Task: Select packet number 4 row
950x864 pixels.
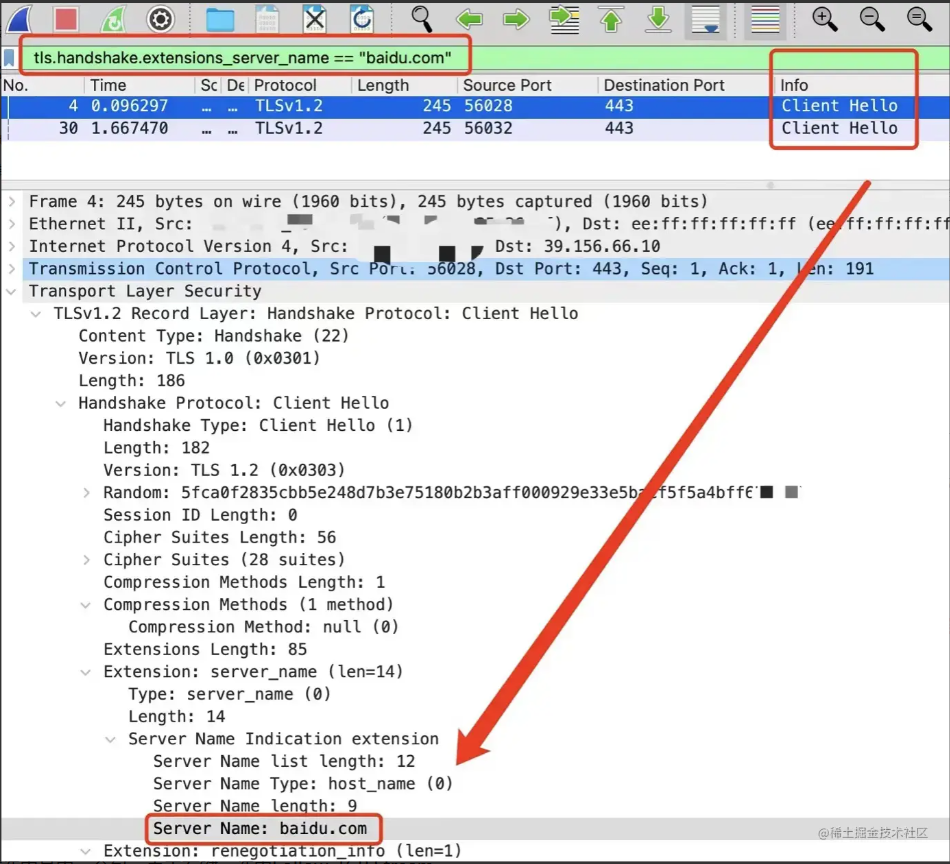Action: (475, 106)
